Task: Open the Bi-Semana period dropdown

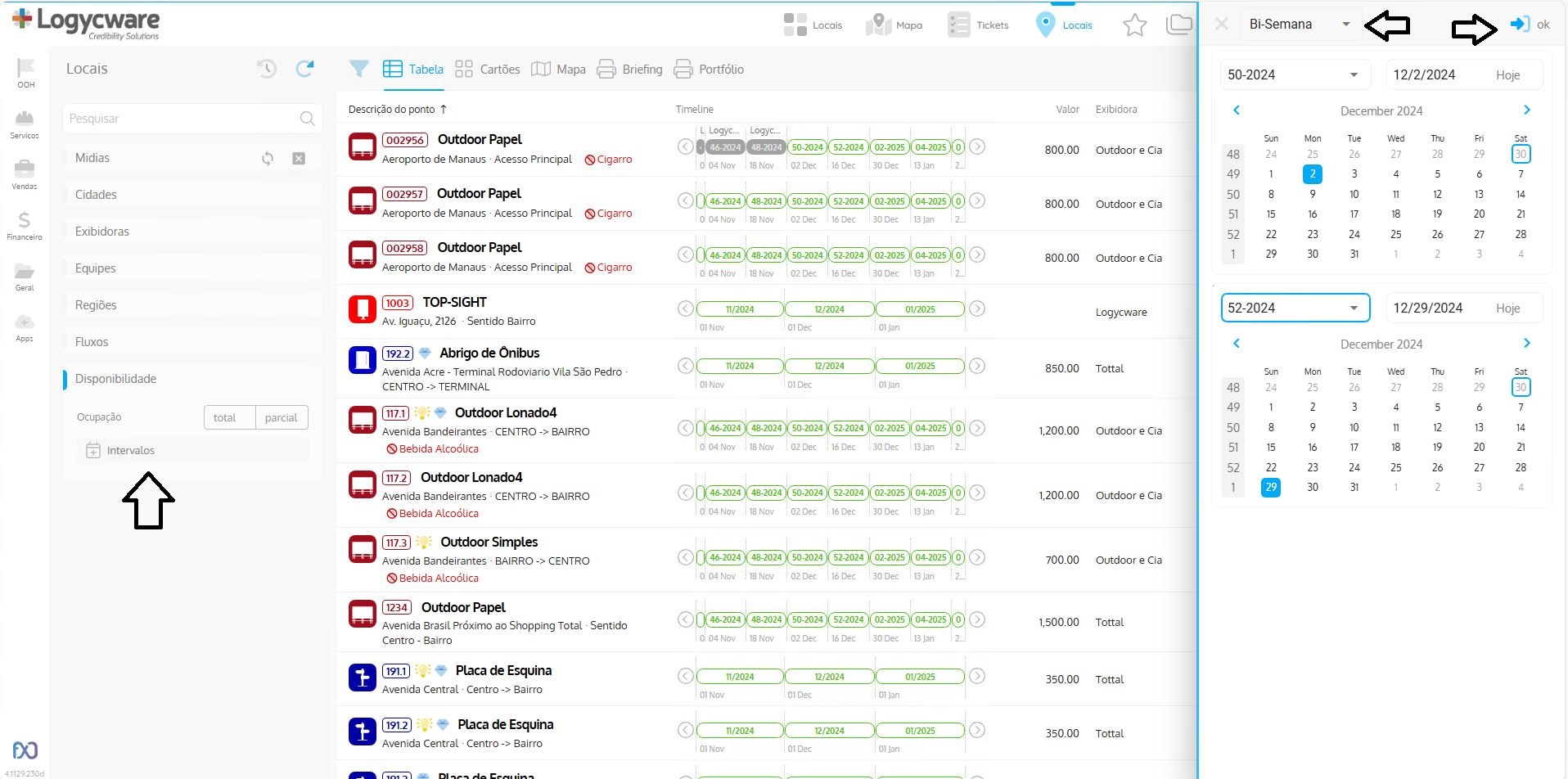Action: pyautogui.click(x=1300, y=25)
